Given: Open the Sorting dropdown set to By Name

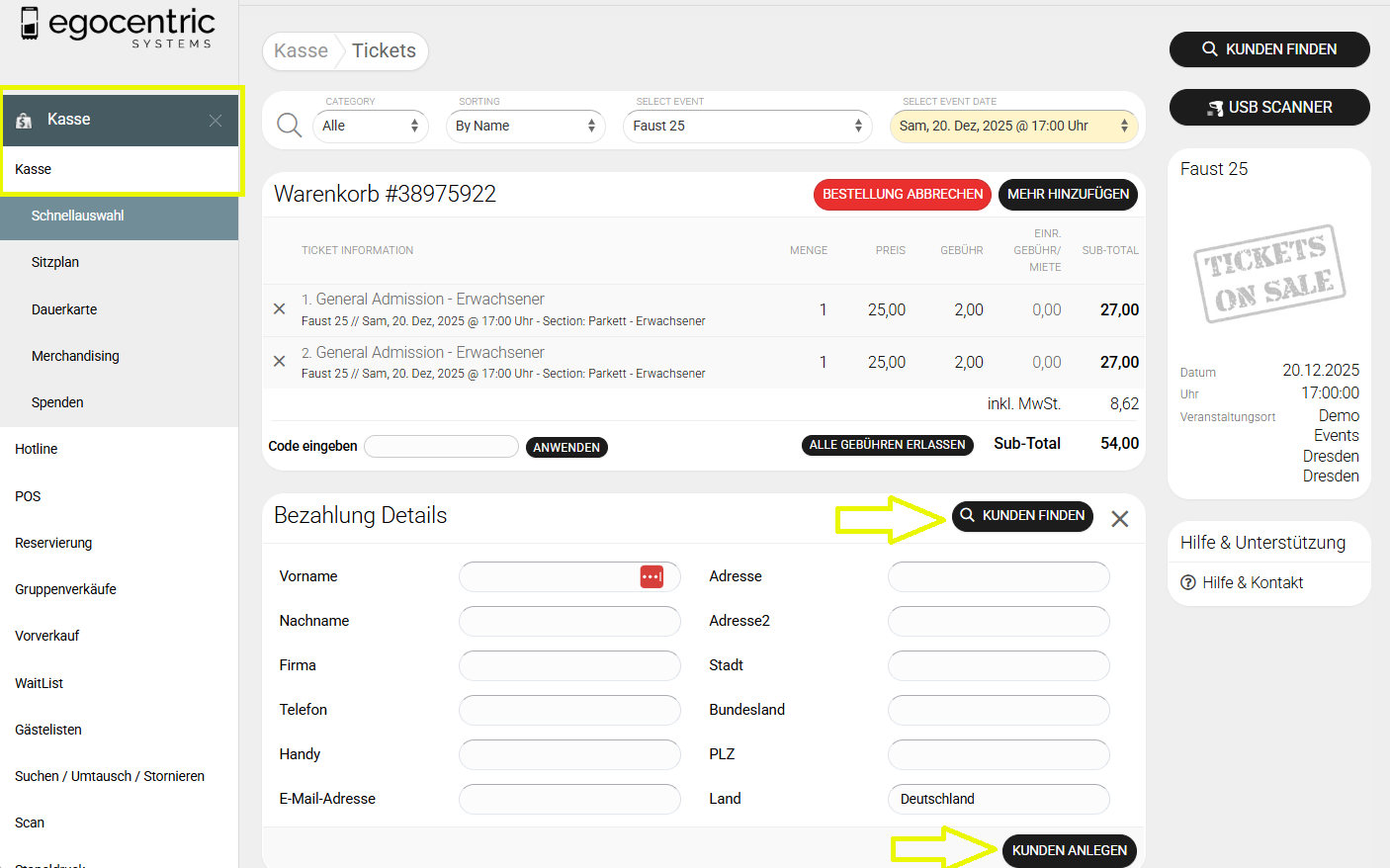Looking at the screenshot, I should 525,127.
